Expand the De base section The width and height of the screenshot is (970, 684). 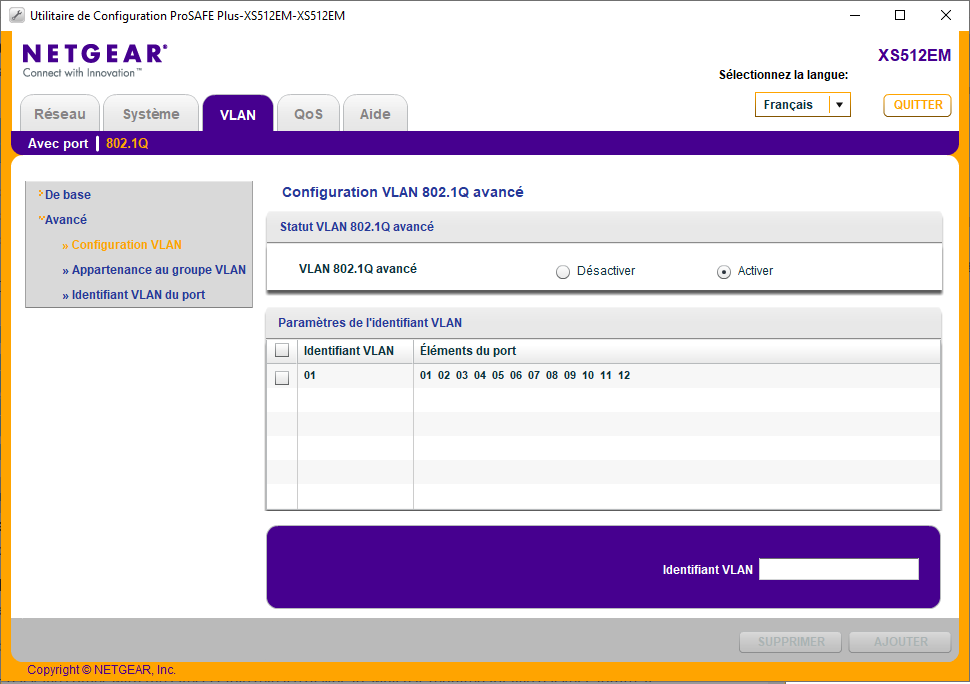pyautogui.click(x=67, y=195)
